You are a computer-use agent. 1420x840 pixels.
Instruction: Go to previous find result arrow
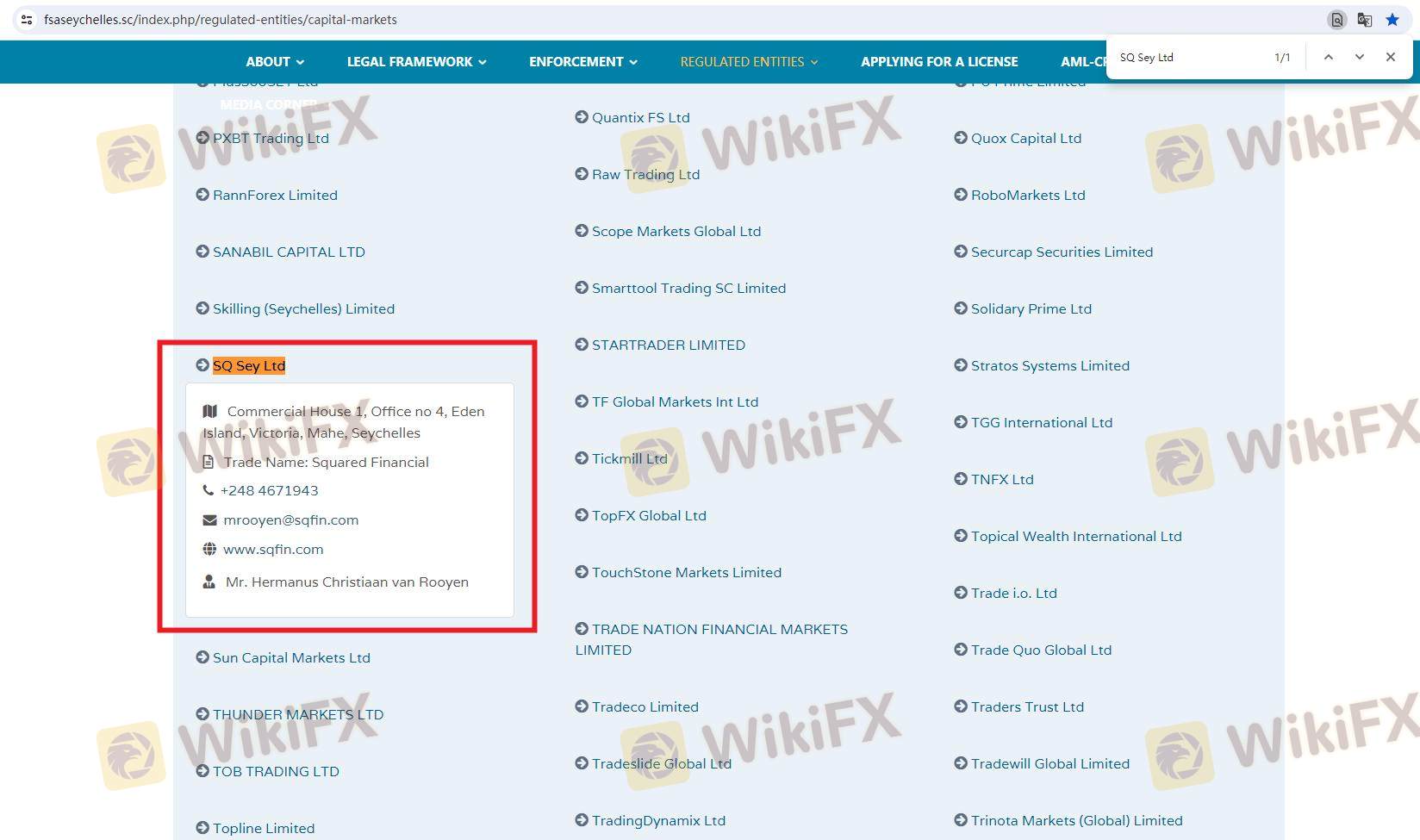point(1328,57)
